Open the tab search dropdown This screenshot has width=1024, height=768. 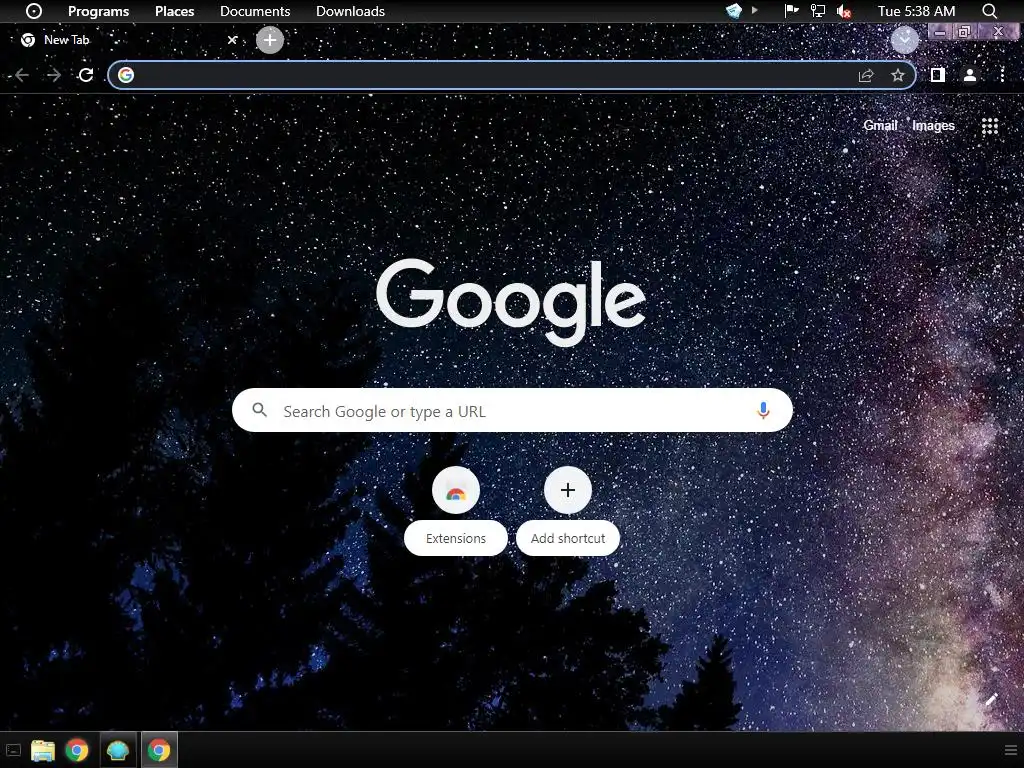click(x=904, y=40)
